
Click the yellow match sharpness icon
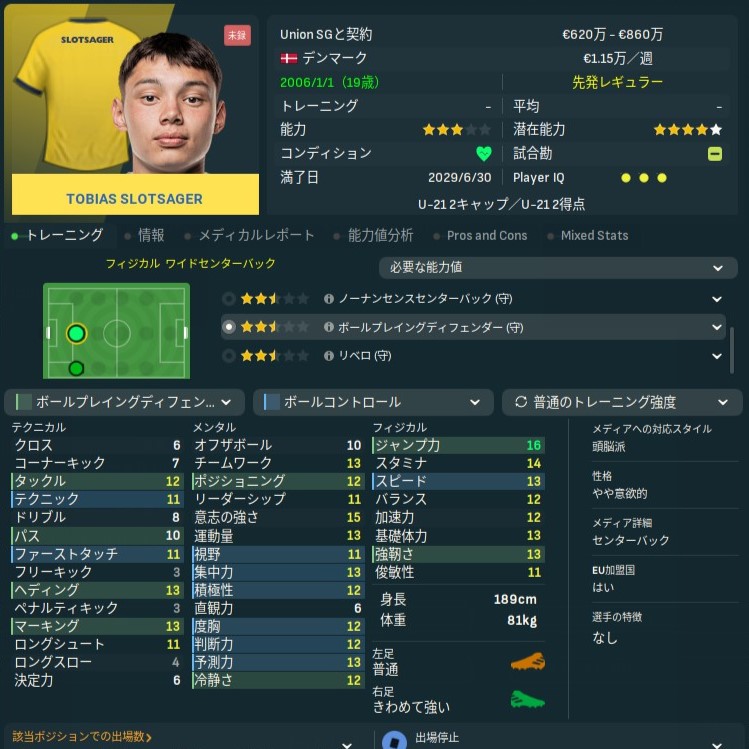[x=715, y=154]
